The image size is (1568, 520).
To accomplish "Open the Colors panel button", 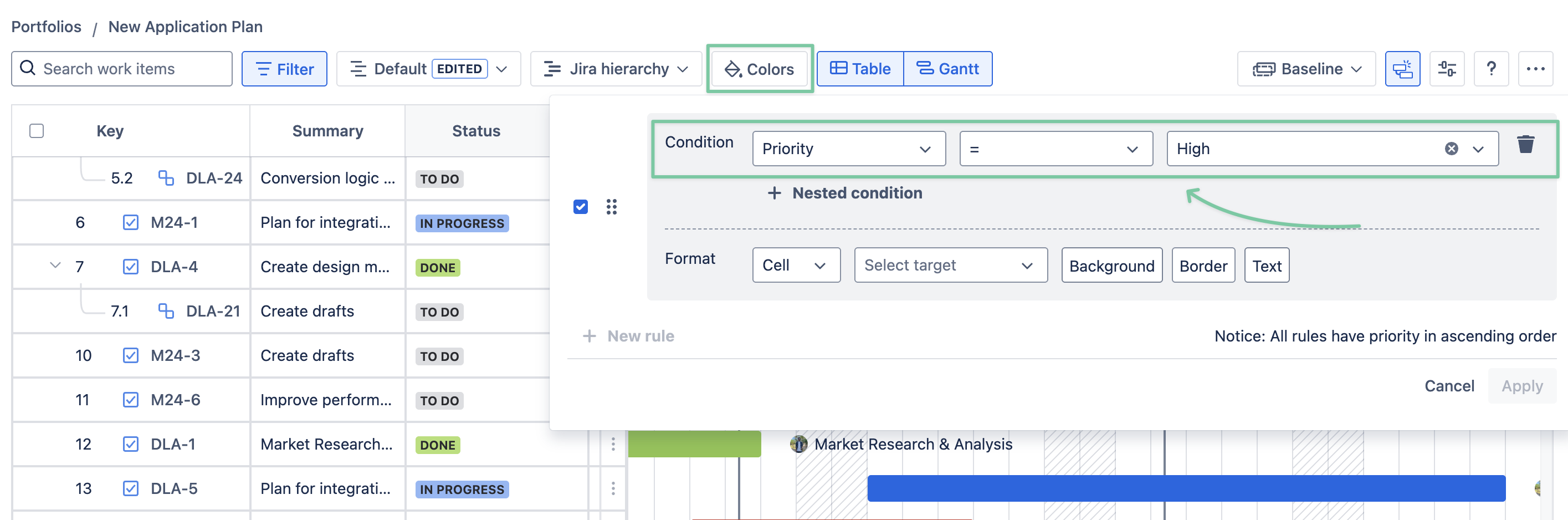I will click(x=759, y=69).
